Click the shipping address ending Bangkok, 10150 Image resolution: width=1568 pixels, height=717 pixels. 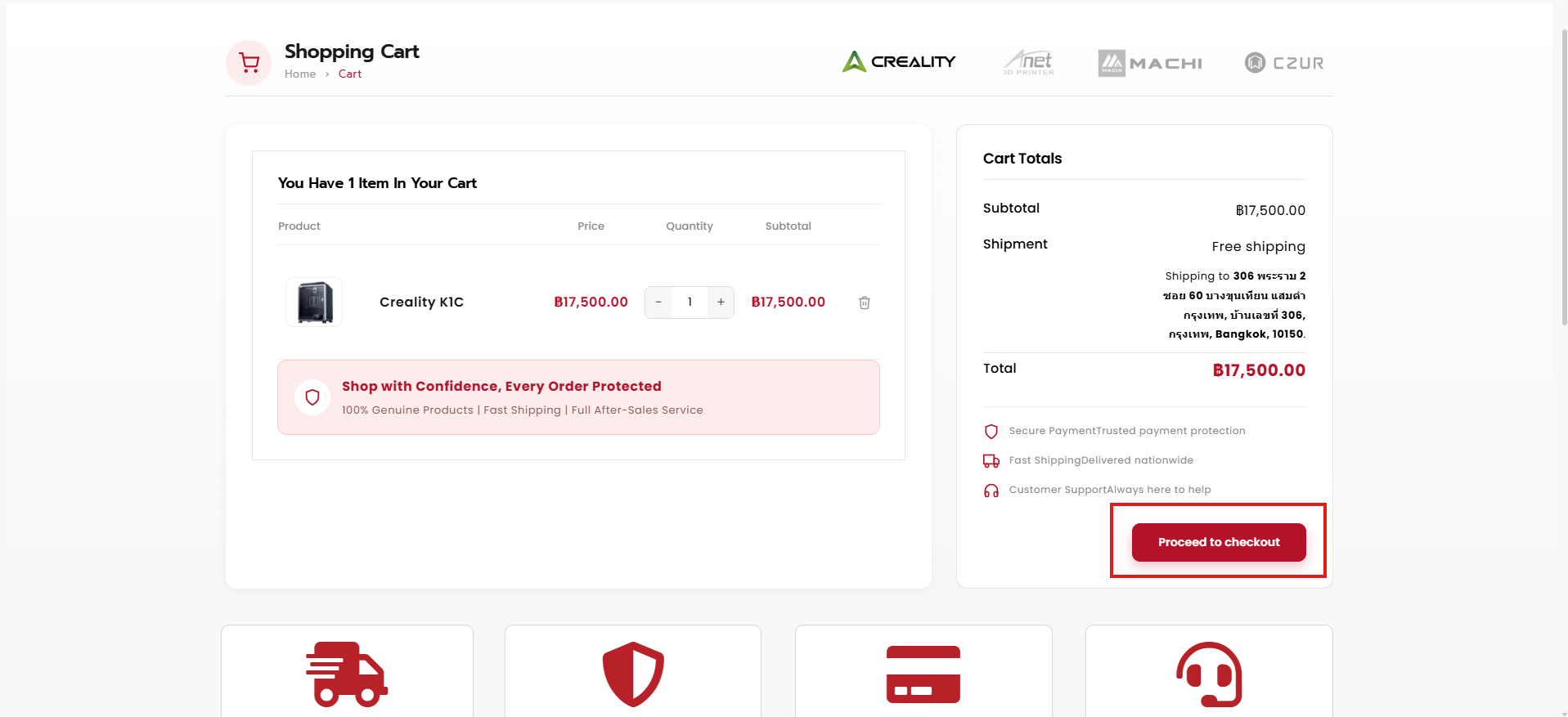1235,305
